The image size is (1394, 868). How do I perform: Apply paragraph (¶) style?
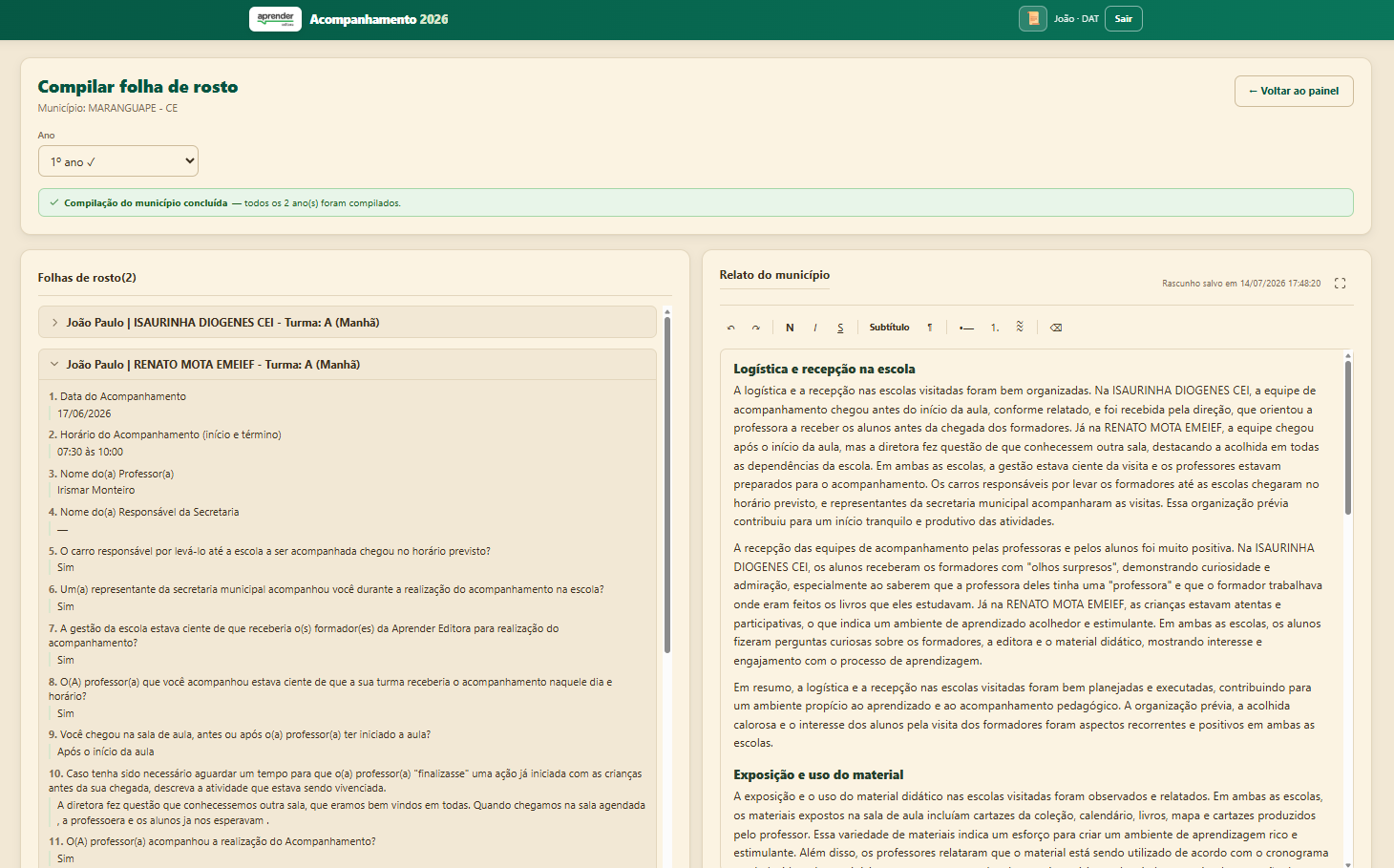[930, 328]
